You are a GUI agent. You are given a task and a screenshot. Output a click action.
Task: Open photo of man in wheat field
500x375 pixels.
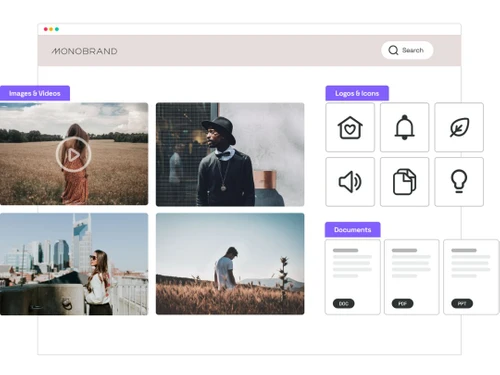pyautogui.click(x=230, y=264)
